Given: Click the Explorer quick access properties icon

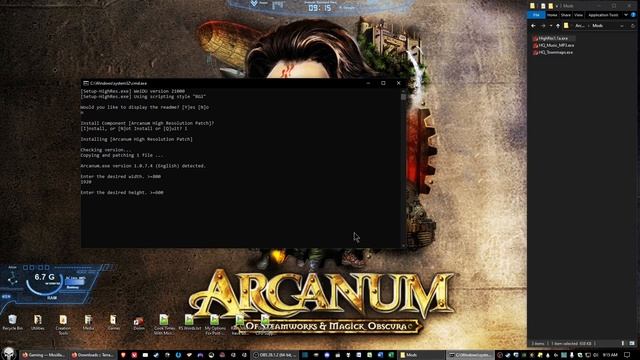Looking at the screenshot, I should [x=543, y=6].
